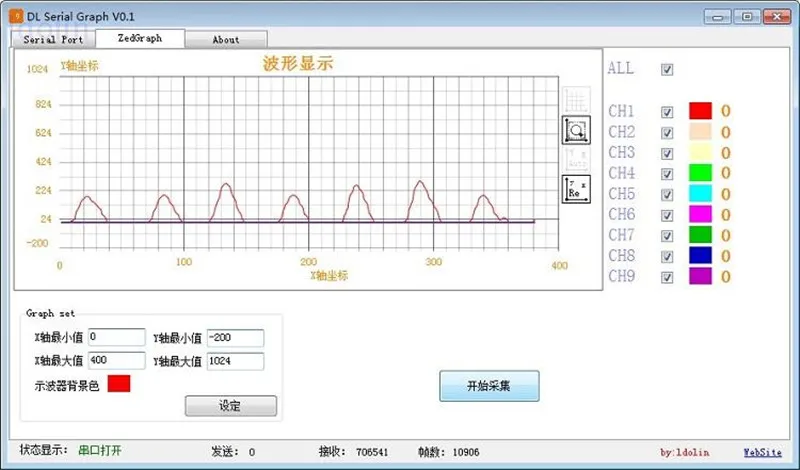Focus the Y轴最小值 input field
Screen dimensions: 800x470
coord(236,338)
